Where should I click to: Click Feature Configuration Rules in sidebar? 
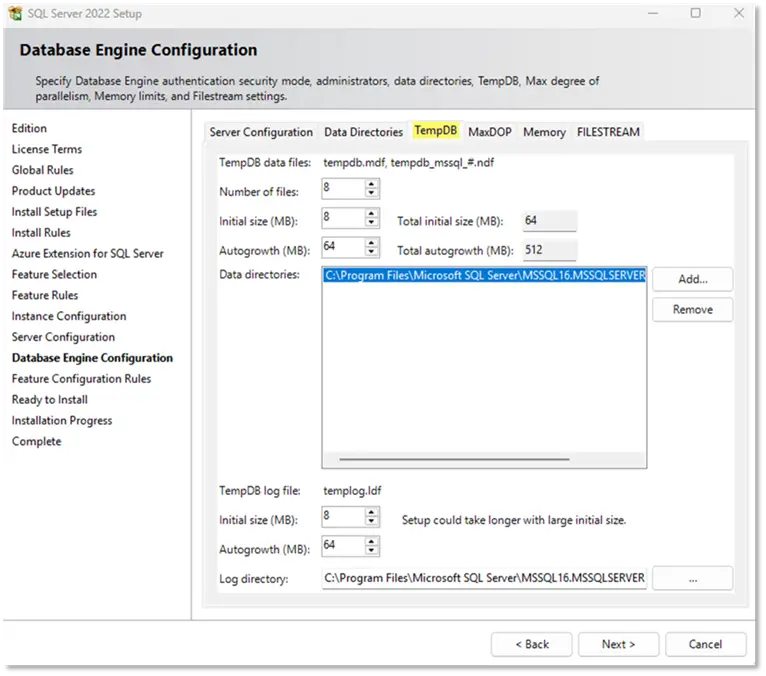(x=82, y=379)
